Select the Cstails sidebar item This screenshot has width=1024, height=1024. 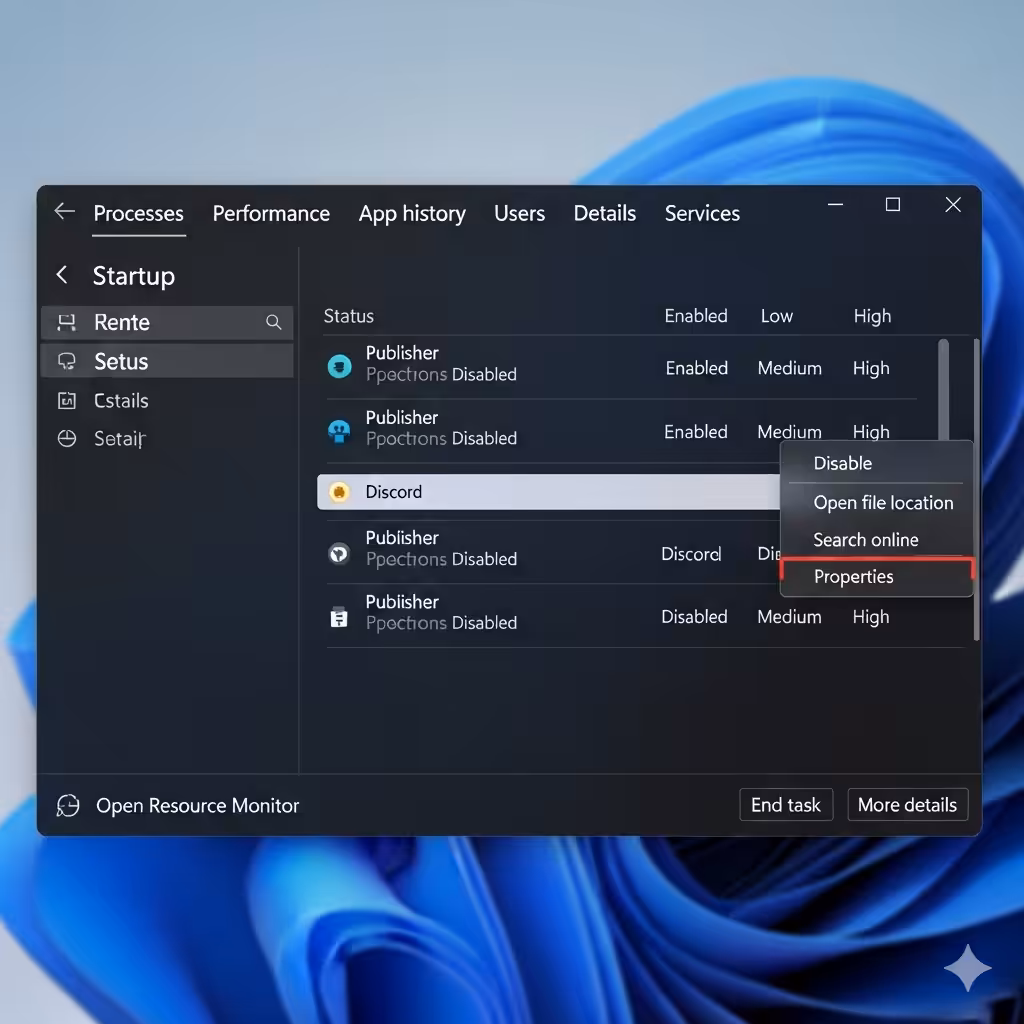pos(167,400)
